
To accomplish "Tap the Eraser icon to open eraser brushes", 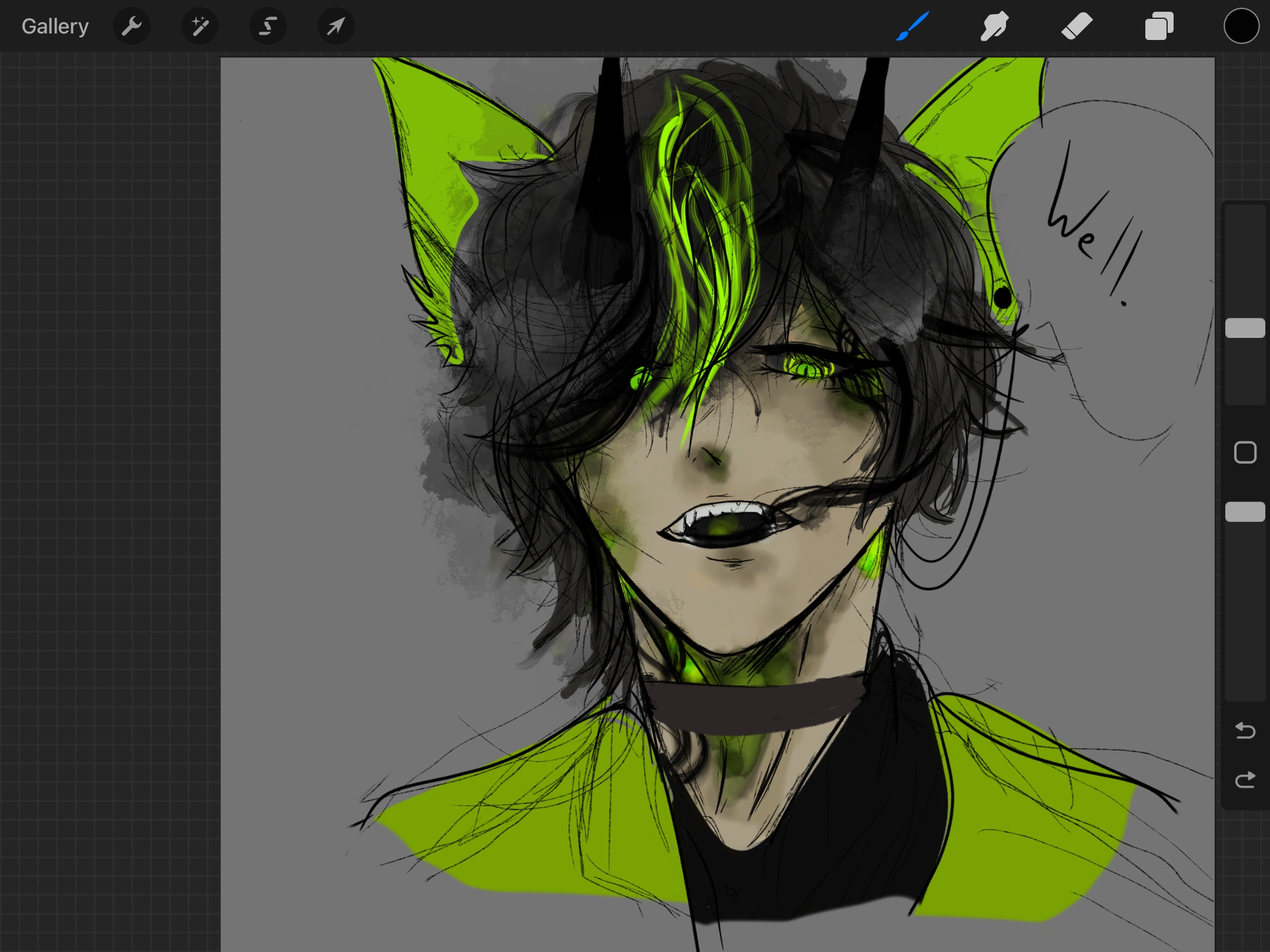I will 1077,26.
